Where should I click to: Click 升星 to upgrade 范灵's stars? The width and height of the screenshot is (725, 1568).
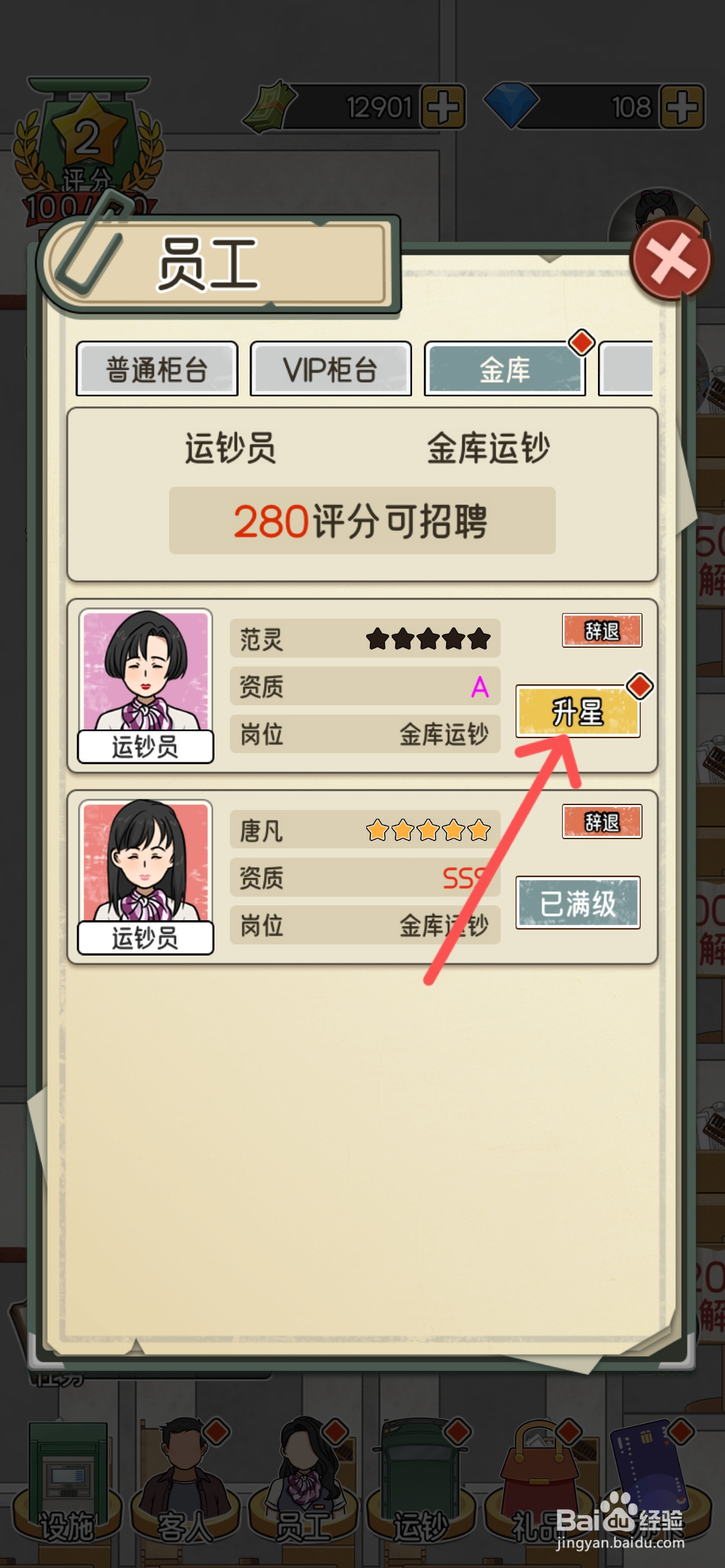click(578, 712)
